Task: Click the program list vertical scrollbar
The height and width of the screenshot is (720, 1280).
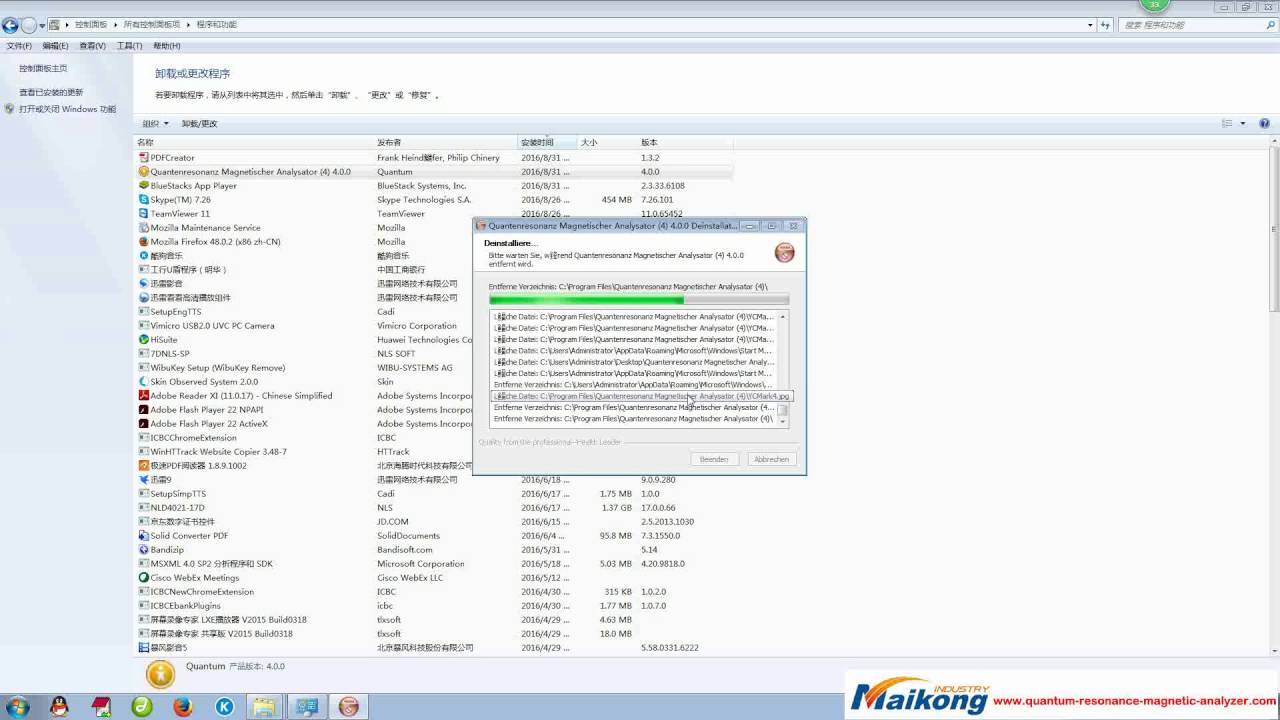Action: tap(1274, 395)
